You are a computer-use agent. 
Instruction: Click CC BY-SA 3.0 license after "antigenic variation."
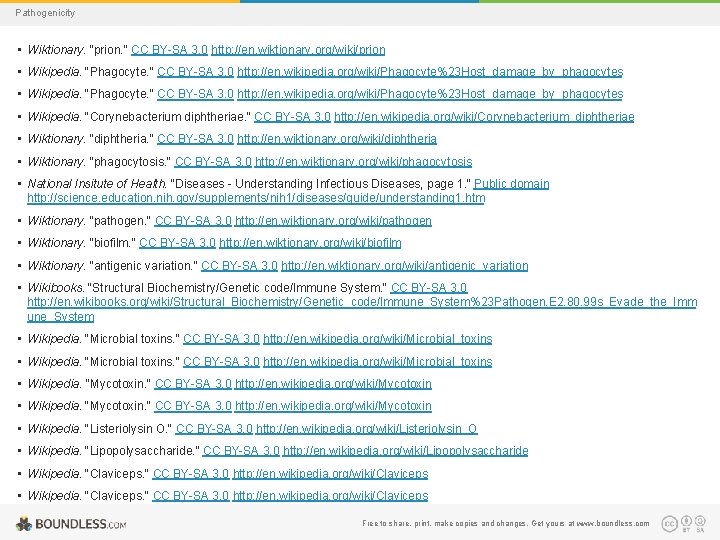click(239, 266)
